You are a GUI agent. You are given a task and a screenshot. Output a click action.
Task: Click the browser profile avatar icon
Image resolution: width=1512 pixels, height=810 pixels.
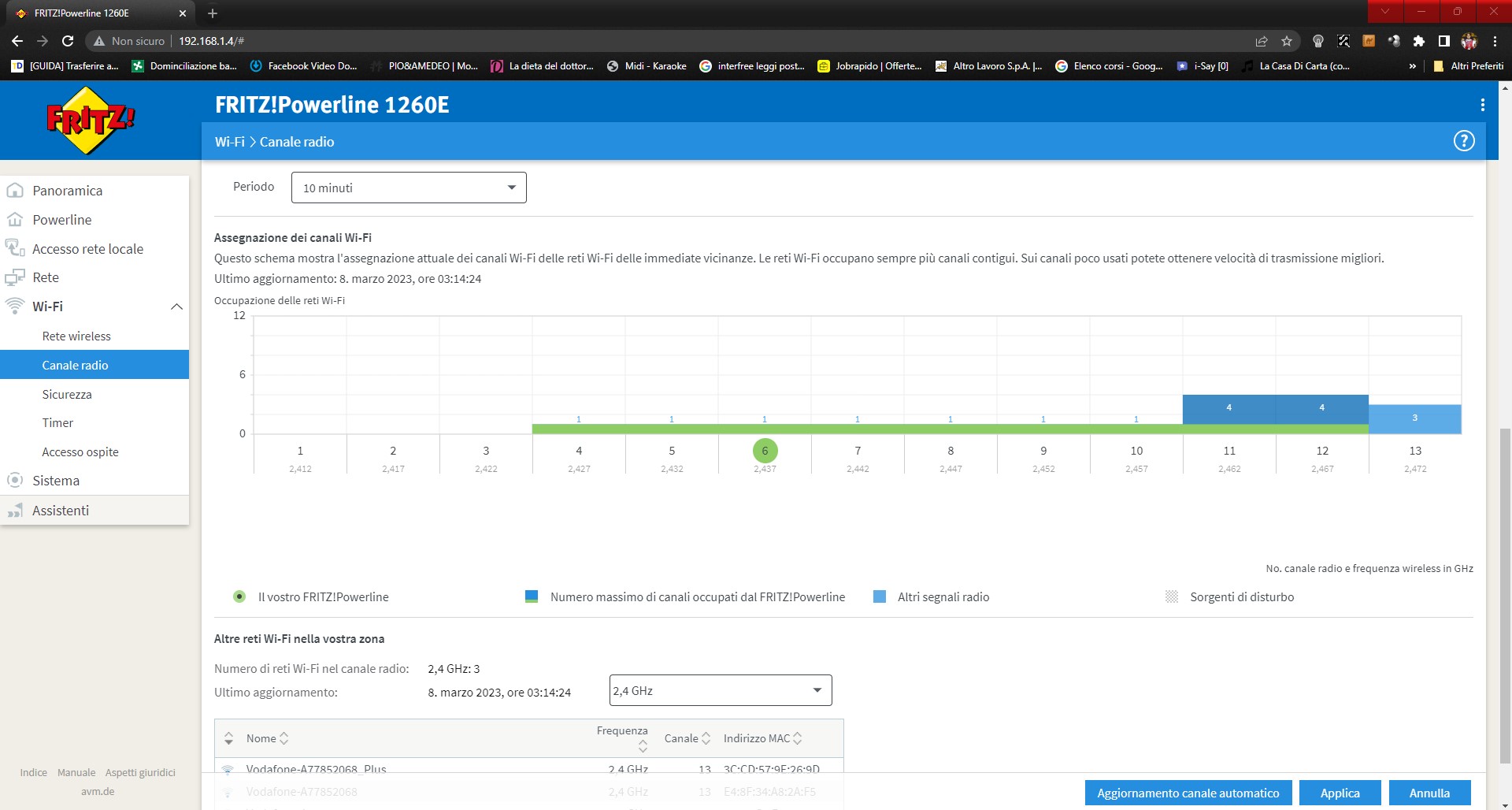point(1469,41)
